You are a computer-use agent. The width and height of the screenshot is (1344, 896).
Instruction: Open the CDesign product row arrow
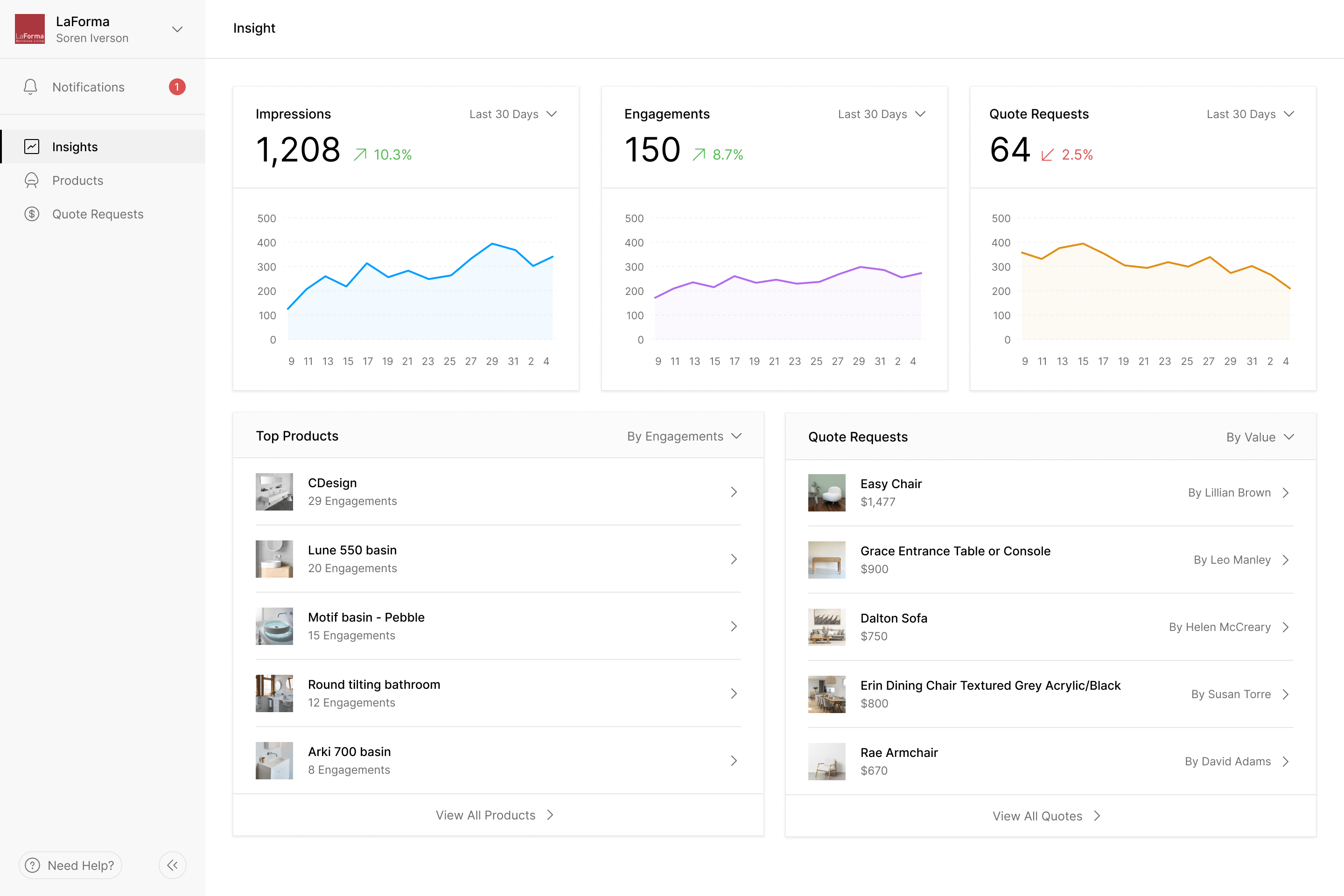[734, 492]
